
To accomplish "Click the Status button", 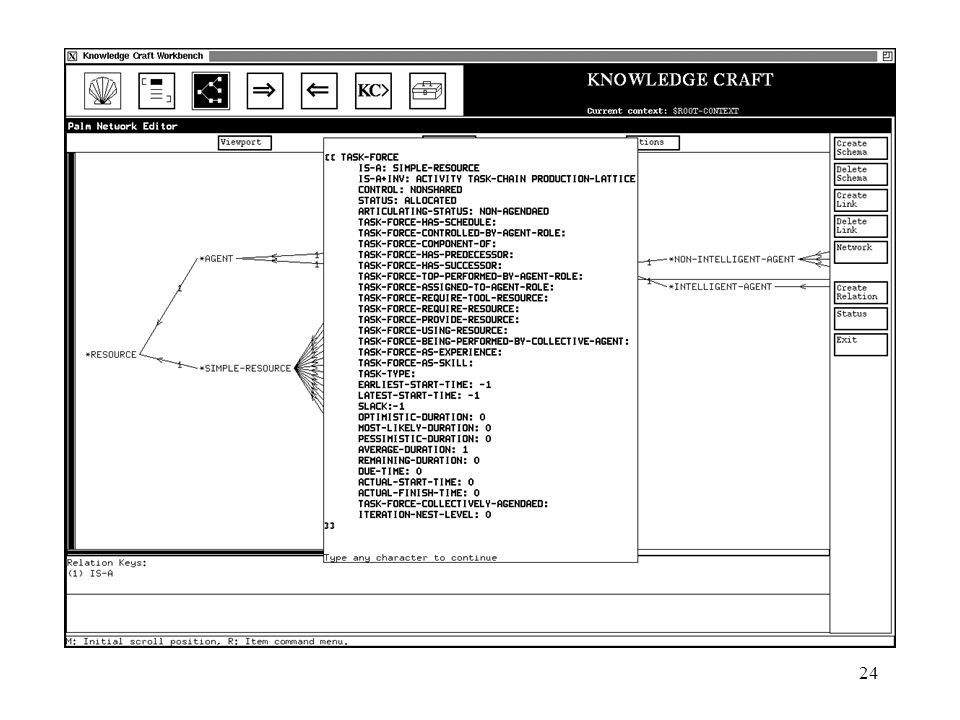I will point(860,318).
